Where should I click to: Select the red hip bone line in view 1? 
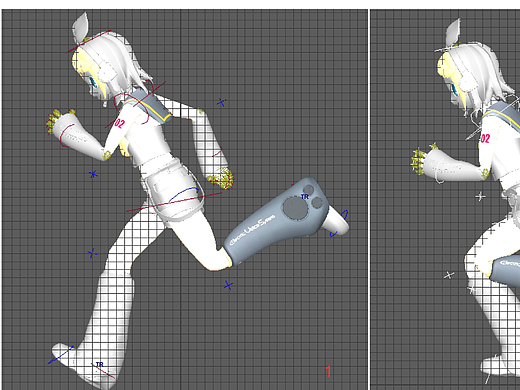[x=174, y=202]
